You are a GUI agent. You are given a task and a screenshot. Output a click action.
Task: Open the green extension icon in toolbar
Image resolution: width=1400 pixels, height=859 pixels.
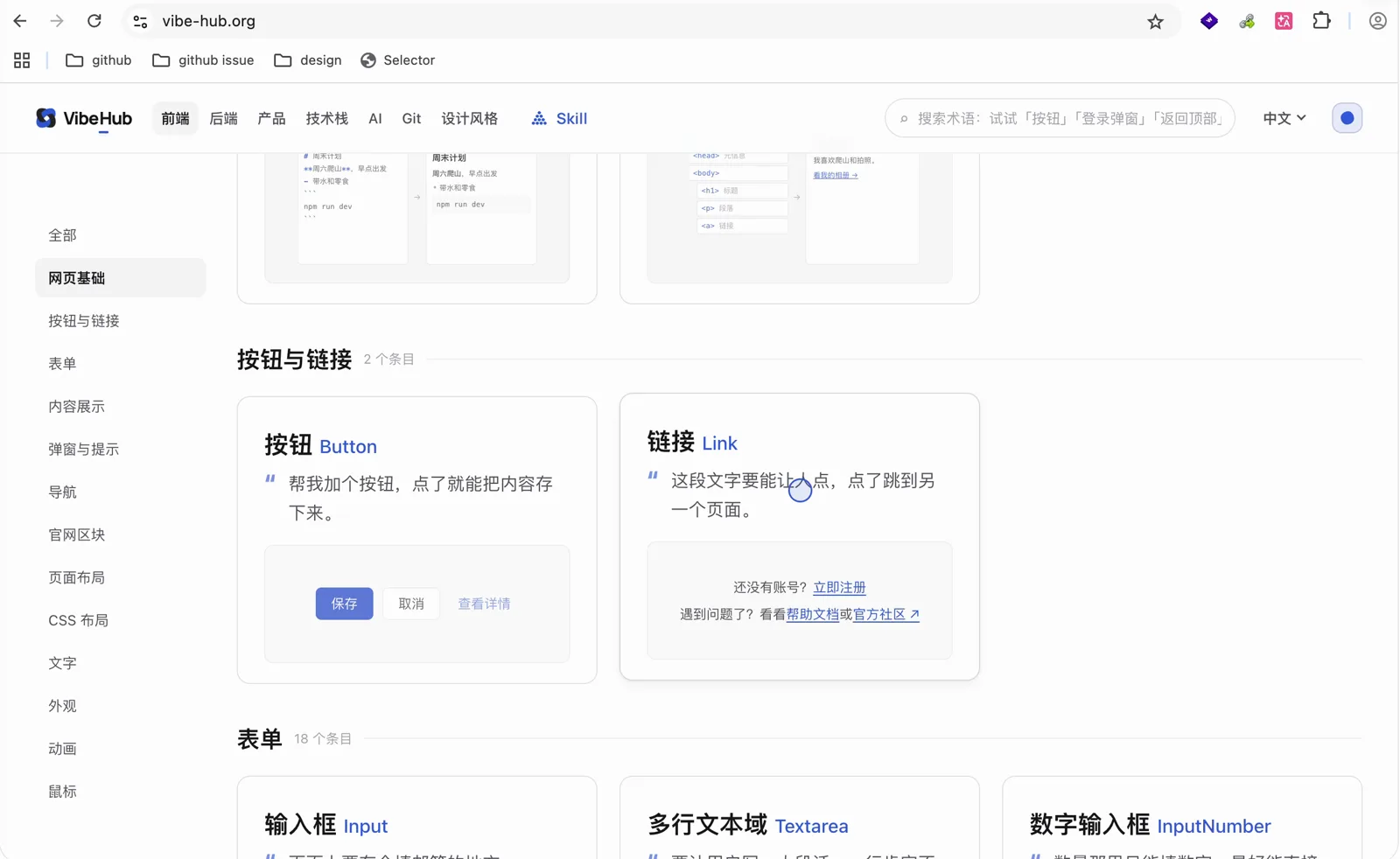(x=1247, y=21)
